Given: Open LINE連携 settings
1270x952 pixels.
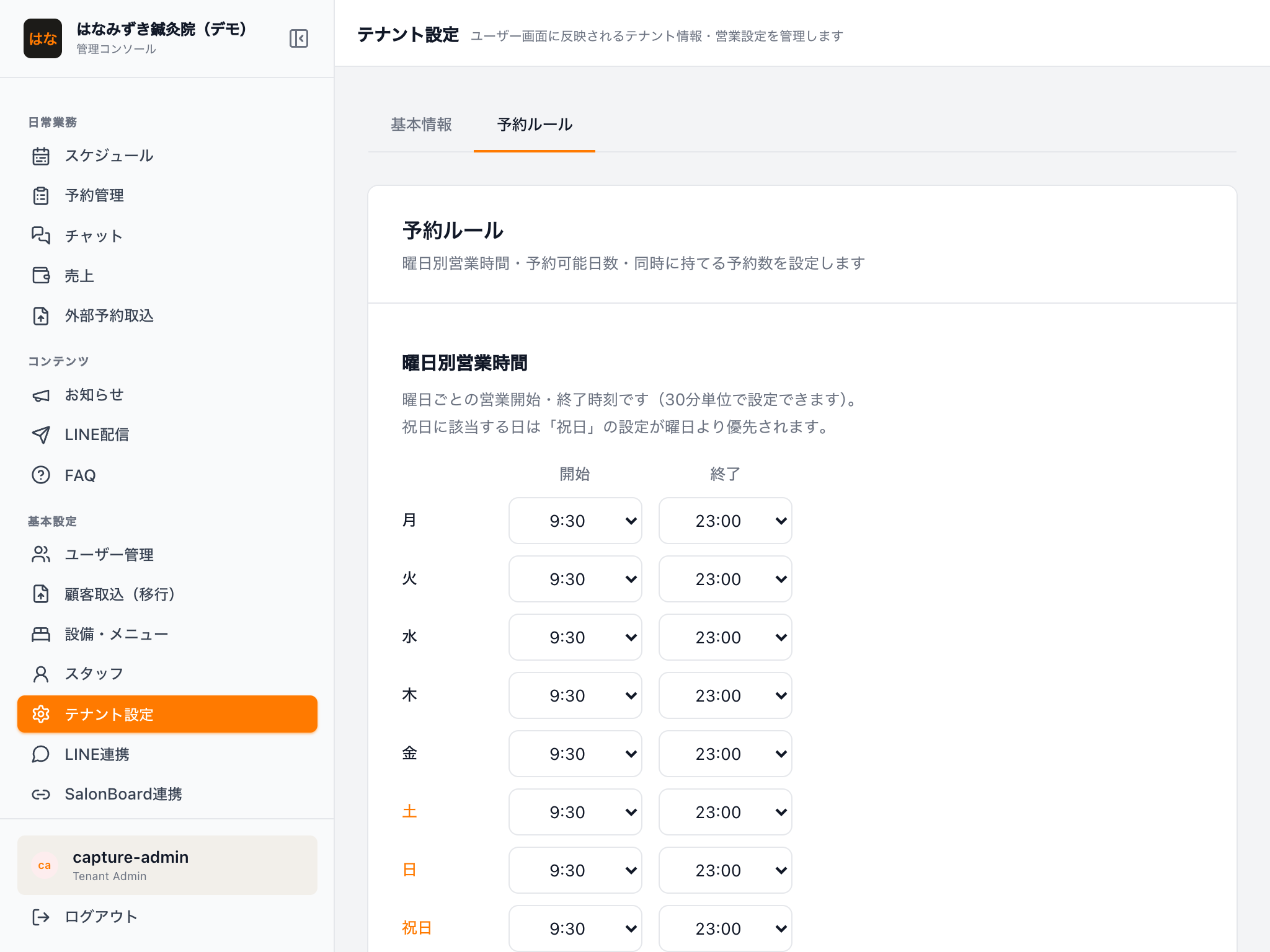Looking at the screenshot, I should 167,754.
